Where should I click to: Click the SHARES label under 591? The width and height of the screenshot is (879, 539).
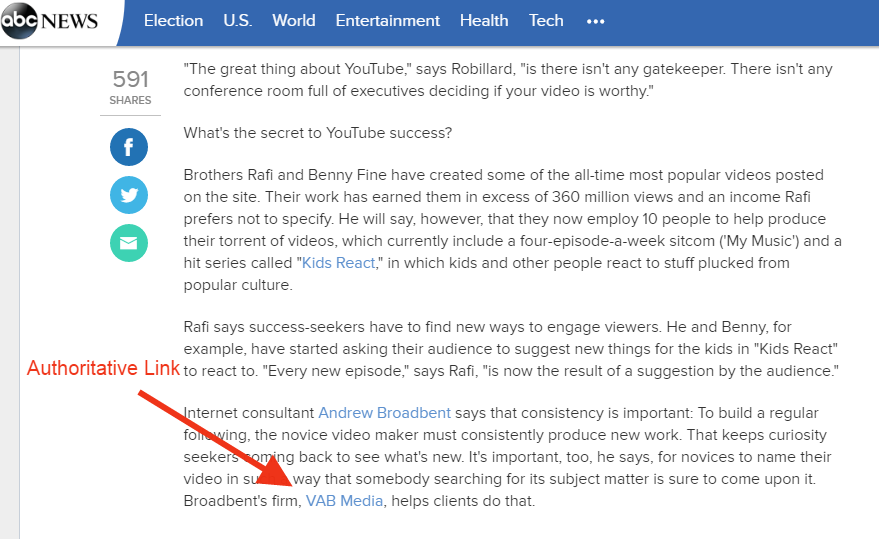[x=130, y=100]
